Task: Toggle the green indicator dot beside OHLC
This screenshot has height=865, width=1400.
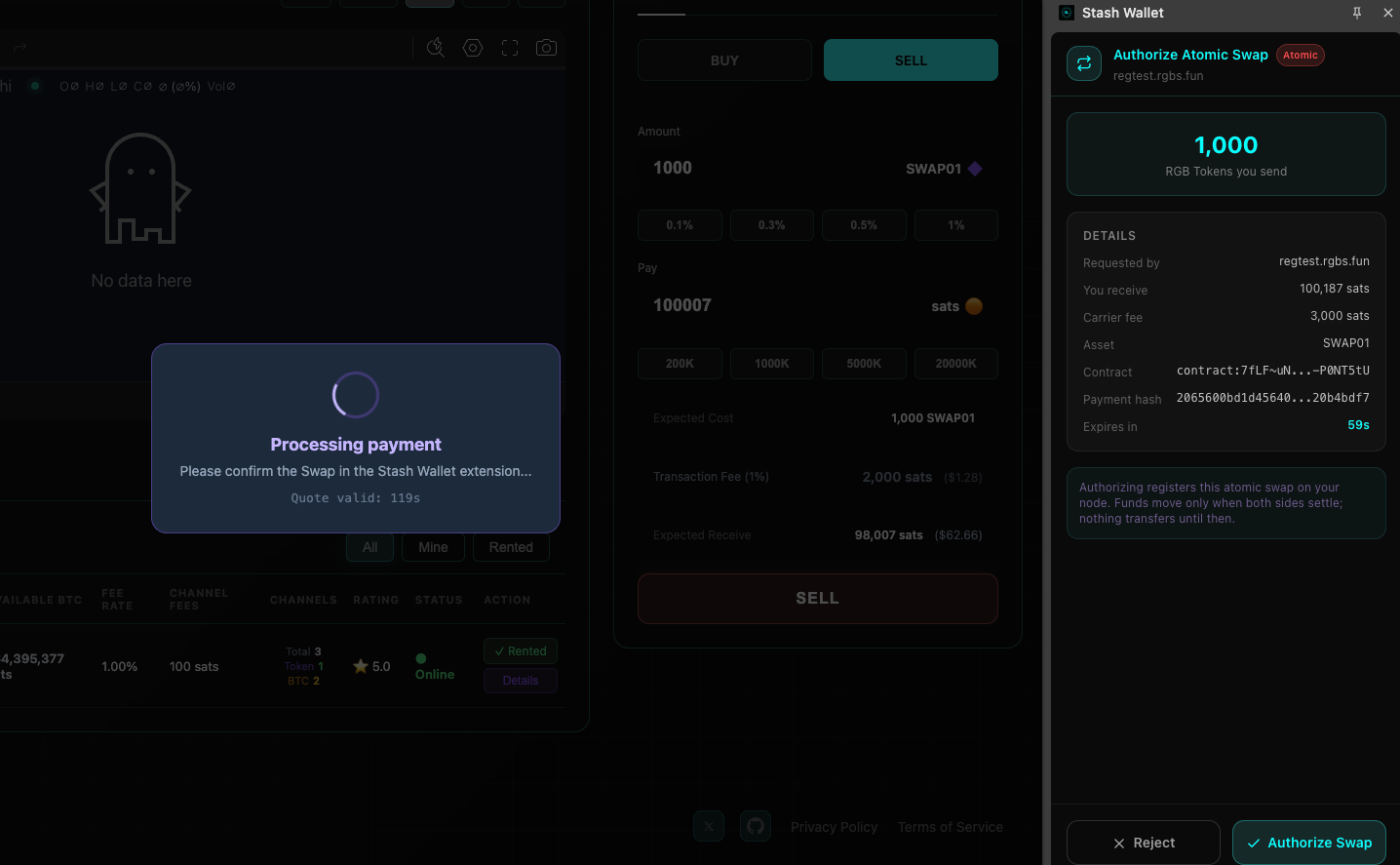Action: click(x=35, y=86)
